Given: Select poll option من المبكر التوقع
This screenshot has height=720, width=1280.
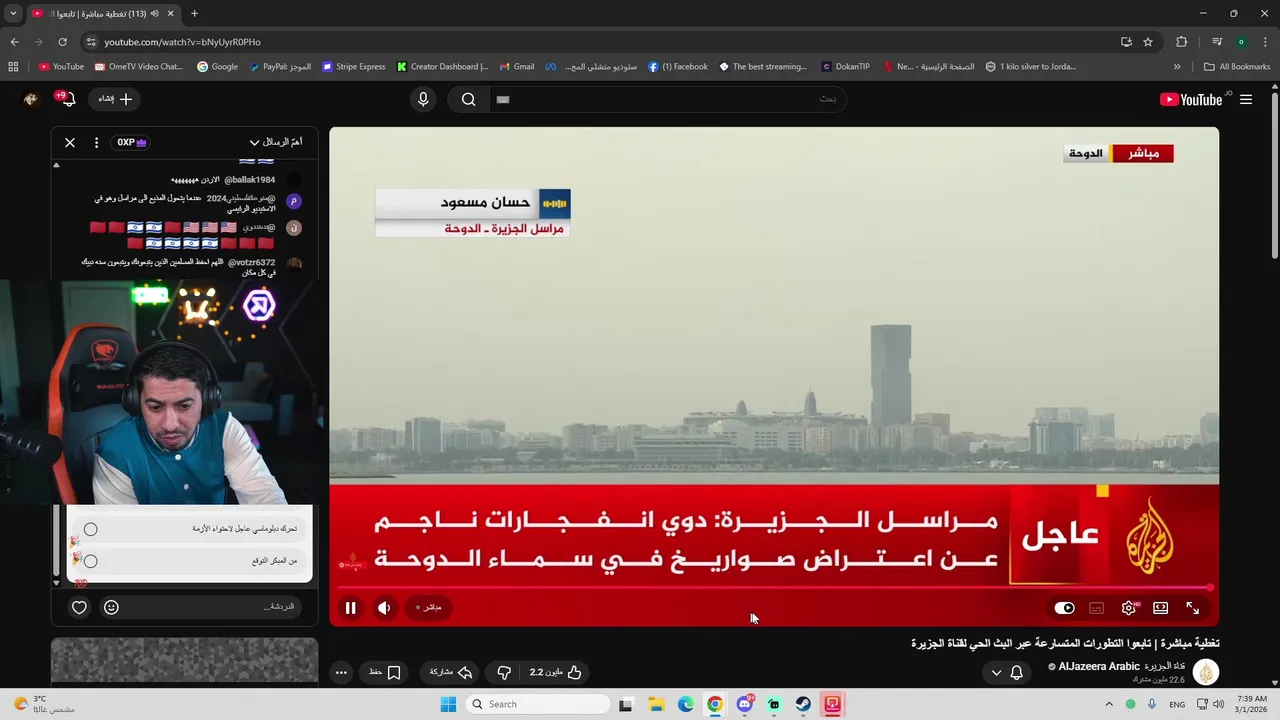Looking at the screenshot, I should [190, 561].
